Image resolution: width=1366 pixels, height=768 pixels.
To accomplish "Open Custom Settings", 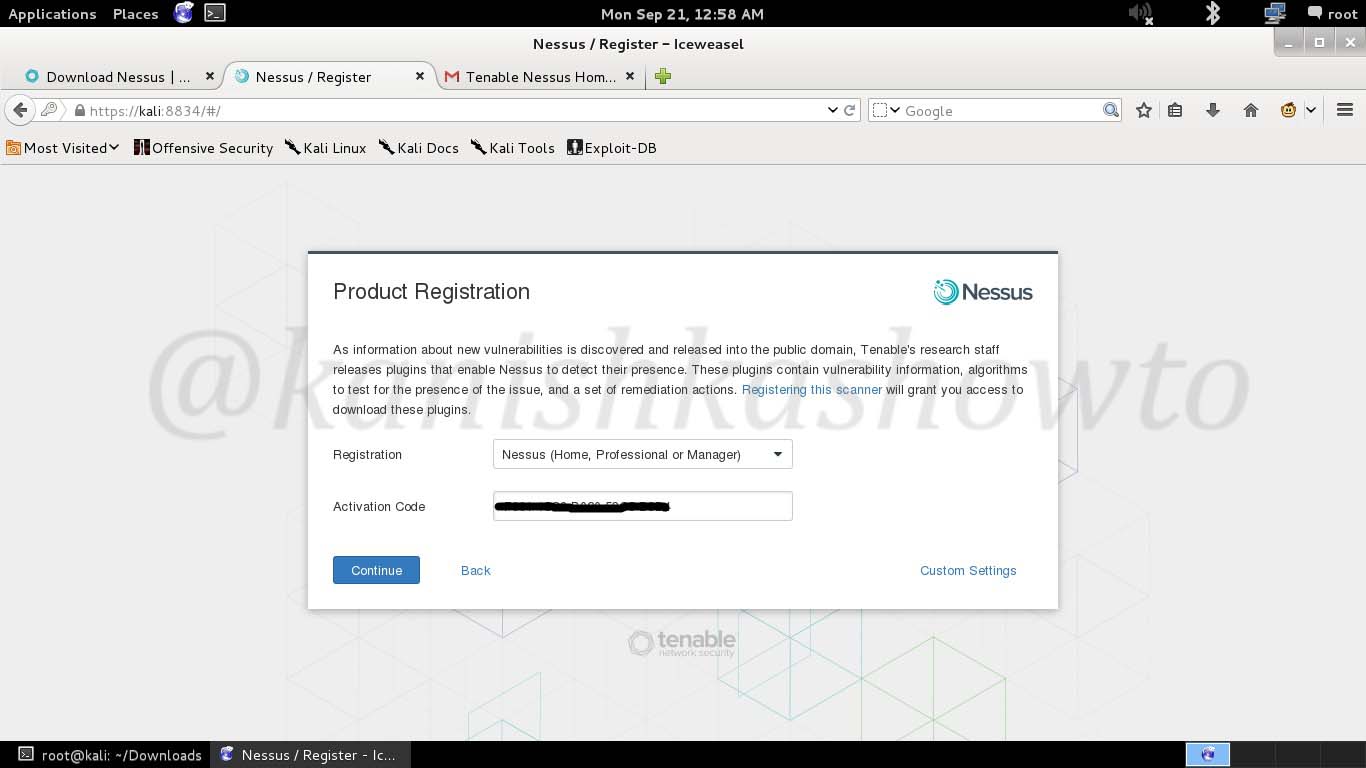I will pyautogui.click(x=968, y=570).
